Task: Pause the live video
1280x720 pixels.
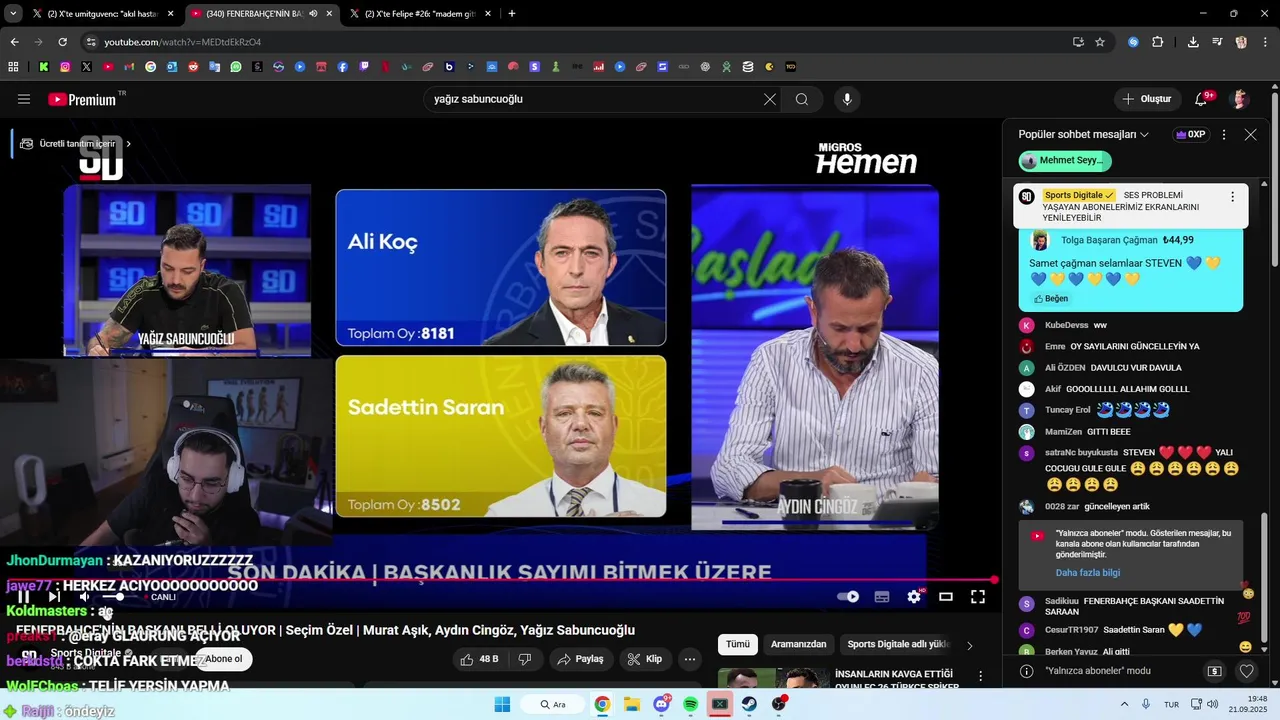Action: click(24, 597)
